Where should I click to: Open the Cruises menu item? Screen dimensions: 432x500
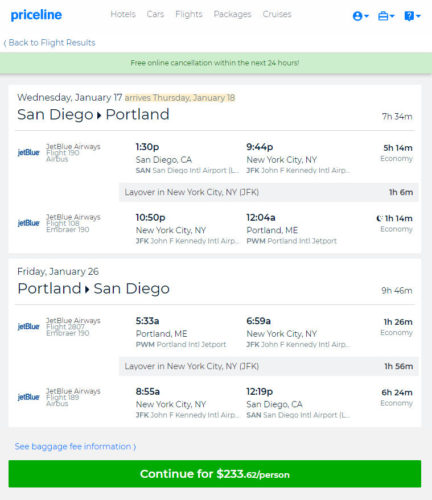[277, 14]
